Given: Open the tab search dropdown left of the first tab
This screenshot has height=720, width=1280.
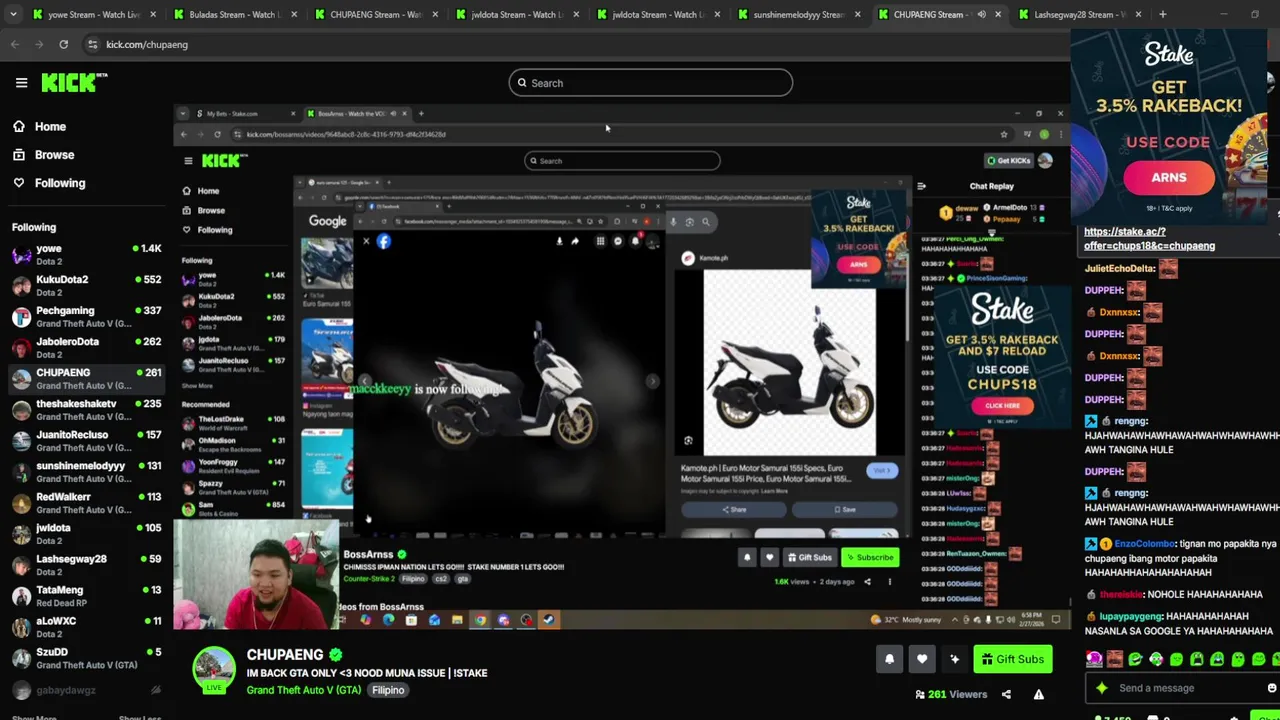Looking at the screenshot, I should click(11, 14).
